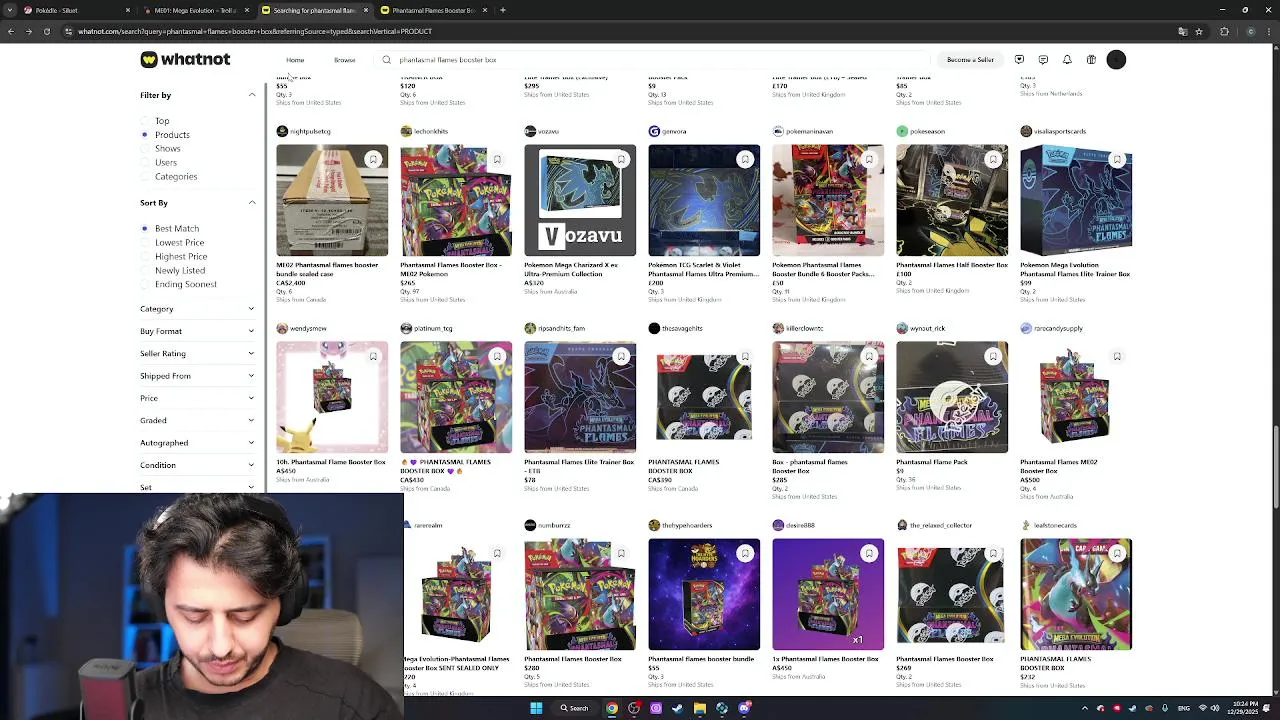Open the desire888 1x Booster Box thumbnail
The image size is (1280, 720).
[x=828, y=594]
